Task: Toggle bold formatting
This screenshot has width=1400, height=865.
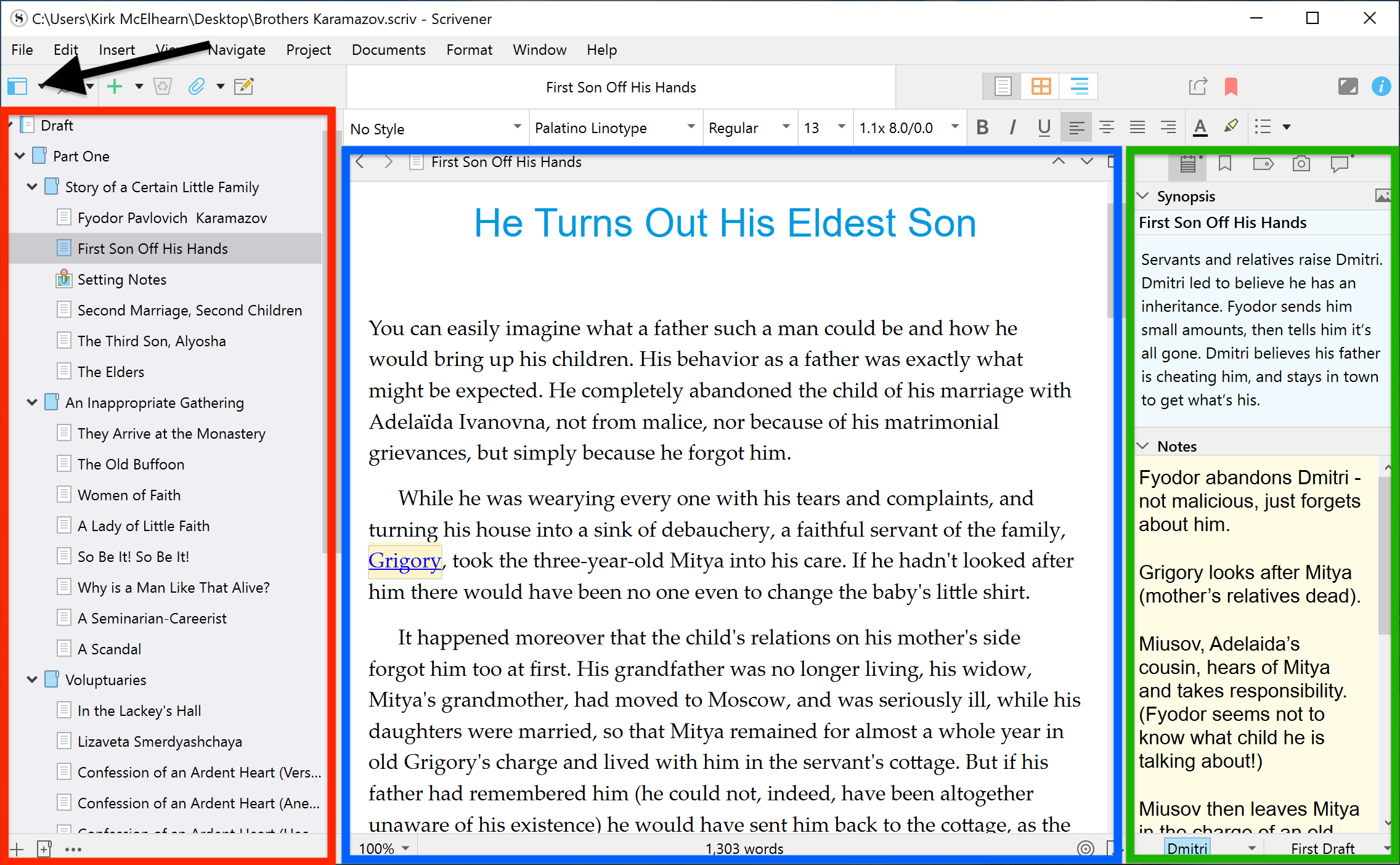Action: point(982,128)
